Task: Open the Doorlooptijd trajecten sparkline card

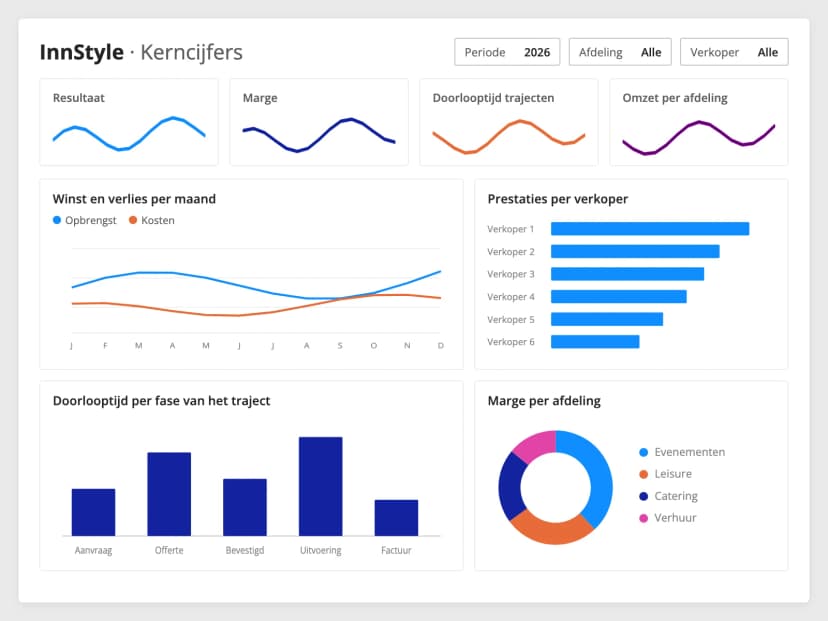Action: point(509,122)
